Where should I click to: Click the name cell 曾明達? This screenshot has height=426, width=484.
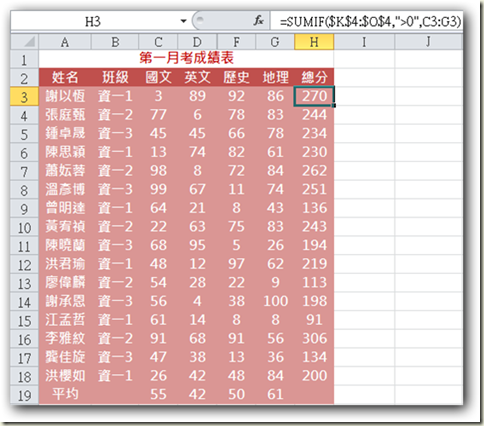click(x=65, y=208)
